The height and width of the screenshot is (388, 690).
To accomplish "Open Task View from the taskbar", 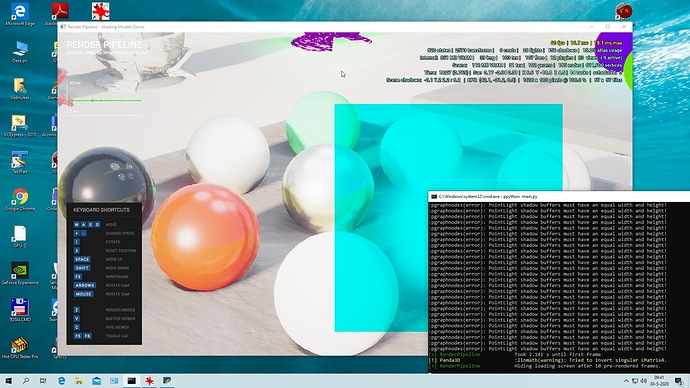I will [43, 381].
